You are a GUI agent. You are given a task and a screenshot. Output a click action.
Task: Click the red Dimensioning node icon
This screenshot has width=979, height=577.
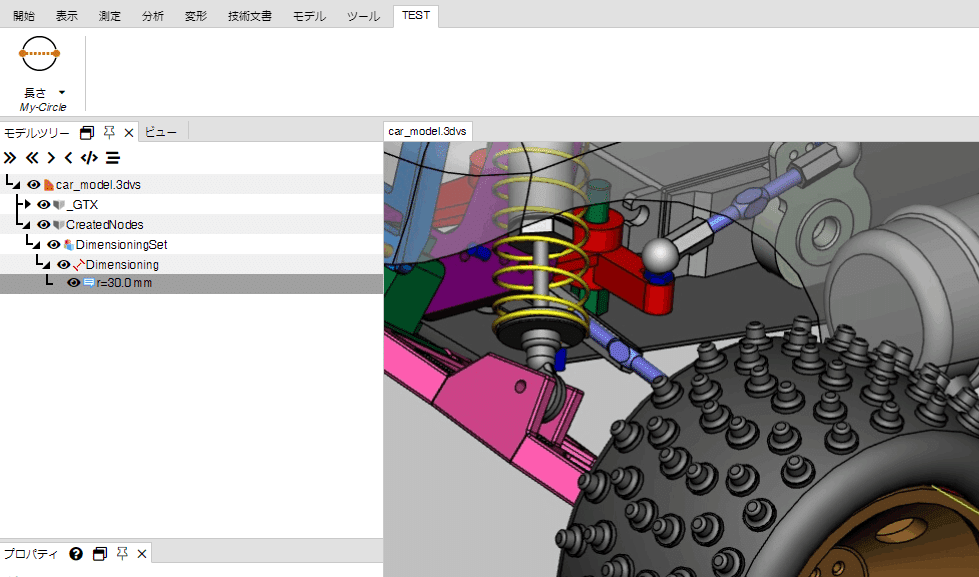79,265
